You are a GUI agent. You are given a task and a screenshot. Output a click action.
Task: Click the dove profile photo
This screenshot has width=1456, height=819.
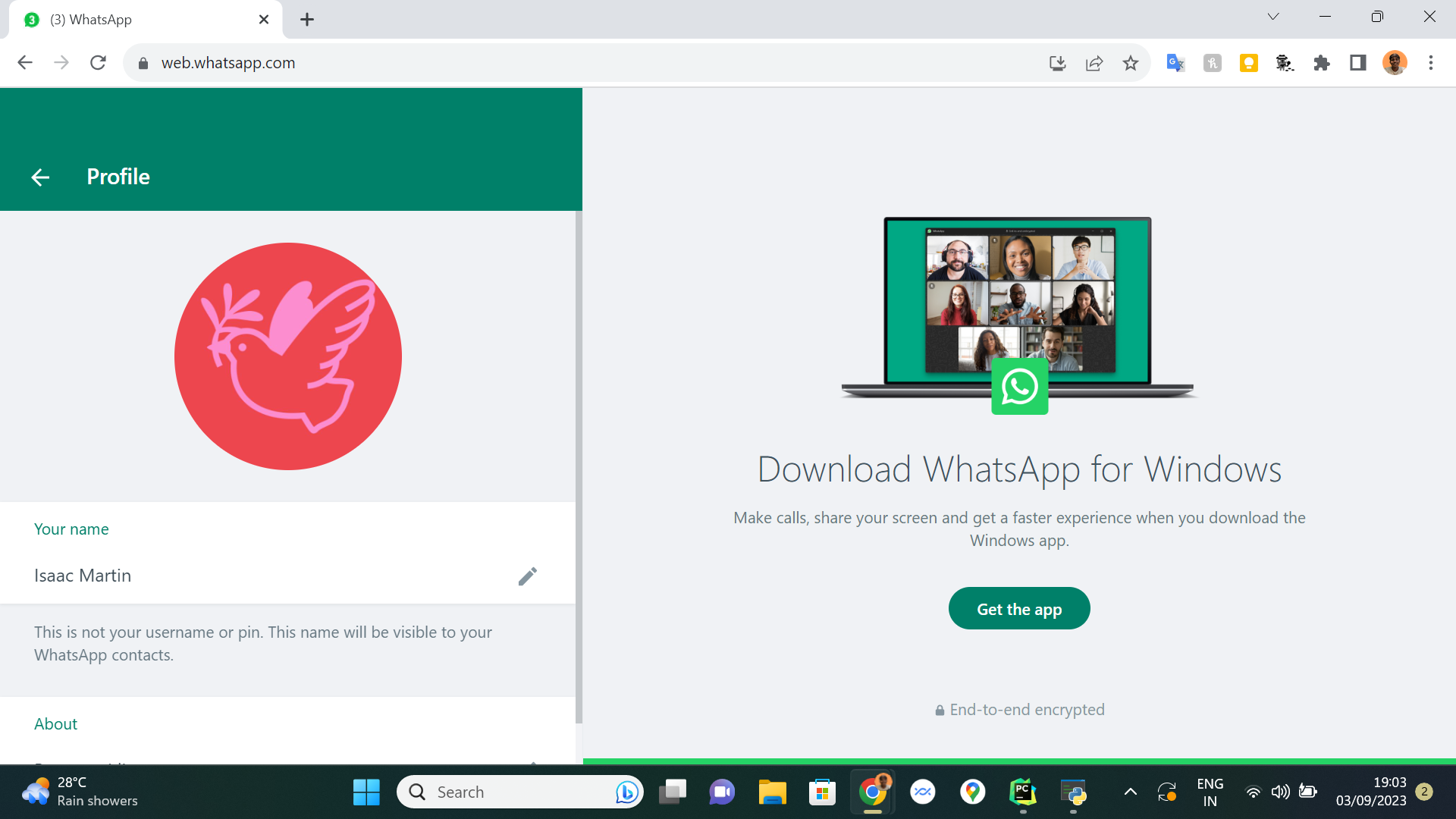click(288, 356)
